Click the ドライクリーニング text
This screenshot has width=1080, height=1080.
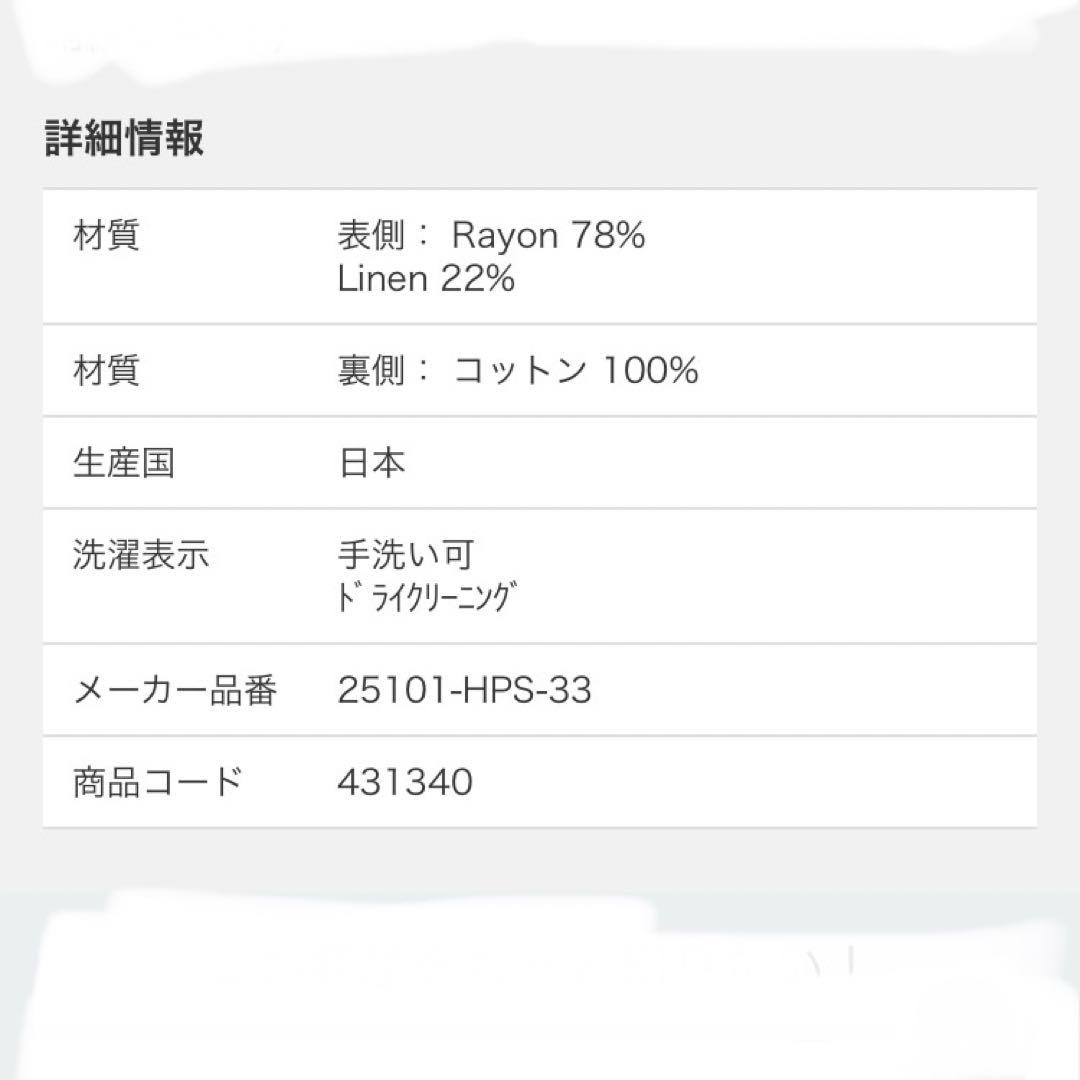coord(430,598)
